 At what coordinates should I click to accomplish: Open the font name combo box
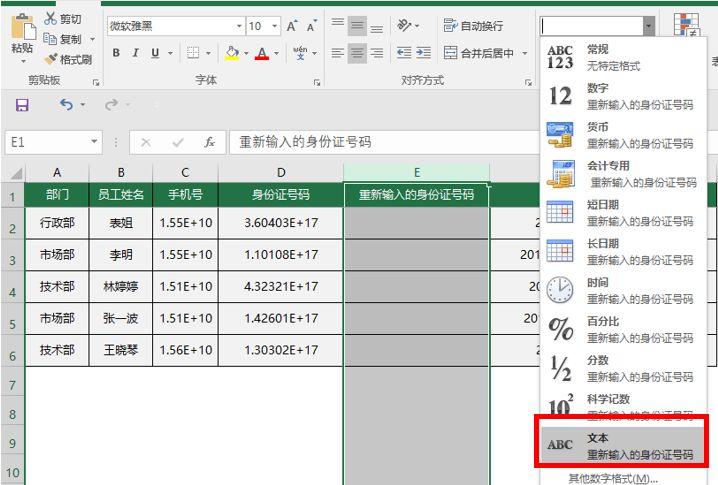coord(176,26)
